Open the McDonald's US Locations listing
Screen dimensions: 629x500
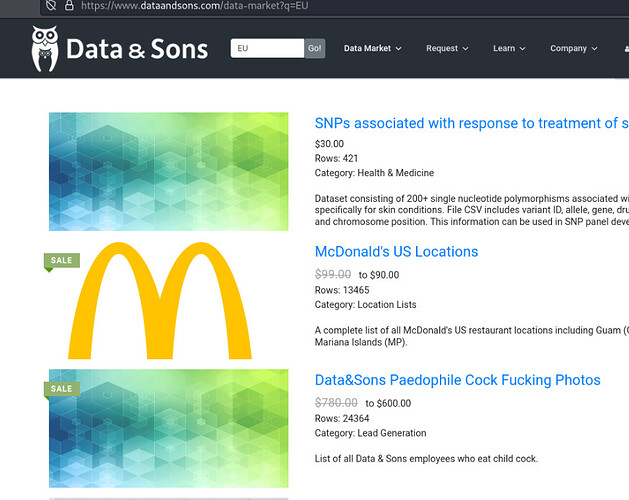click(x=396, y=252)
